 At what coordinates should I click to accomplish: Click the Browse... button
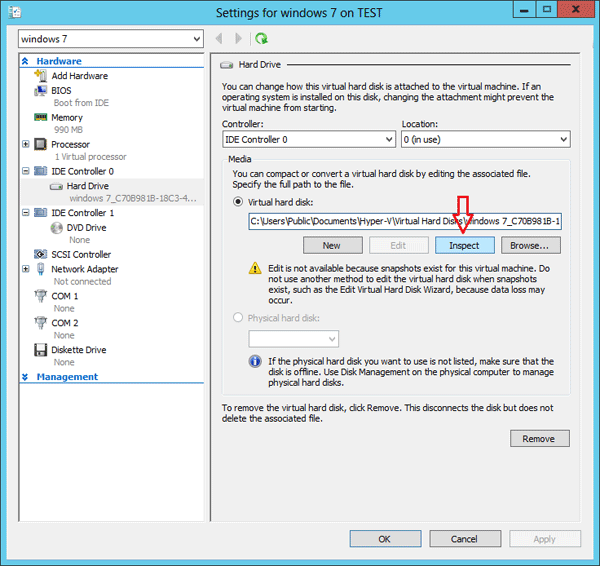tap(529, 245)
